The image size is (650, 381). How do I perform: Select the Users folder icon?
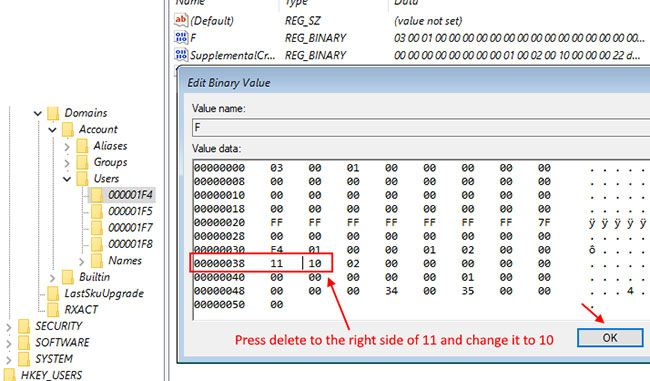(x=82, y=179)
